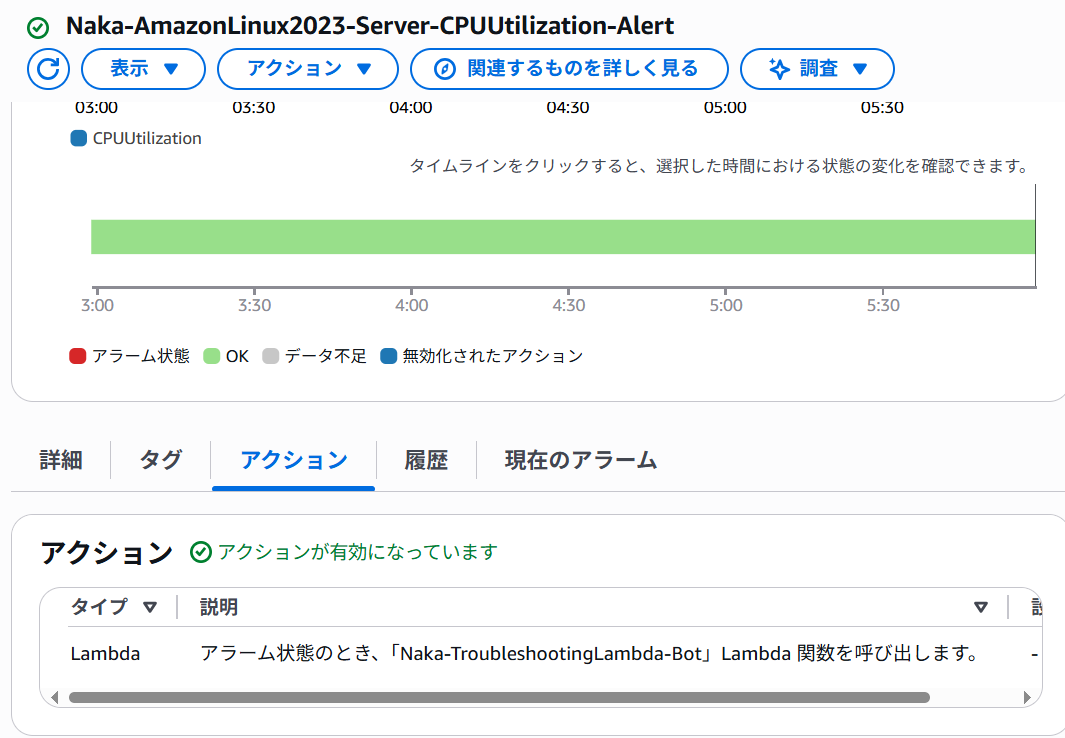Viewport: 1065px width, 738px height.
Task: Click the horizontal scrollbar left arrow
Action: tap(54, 697)
